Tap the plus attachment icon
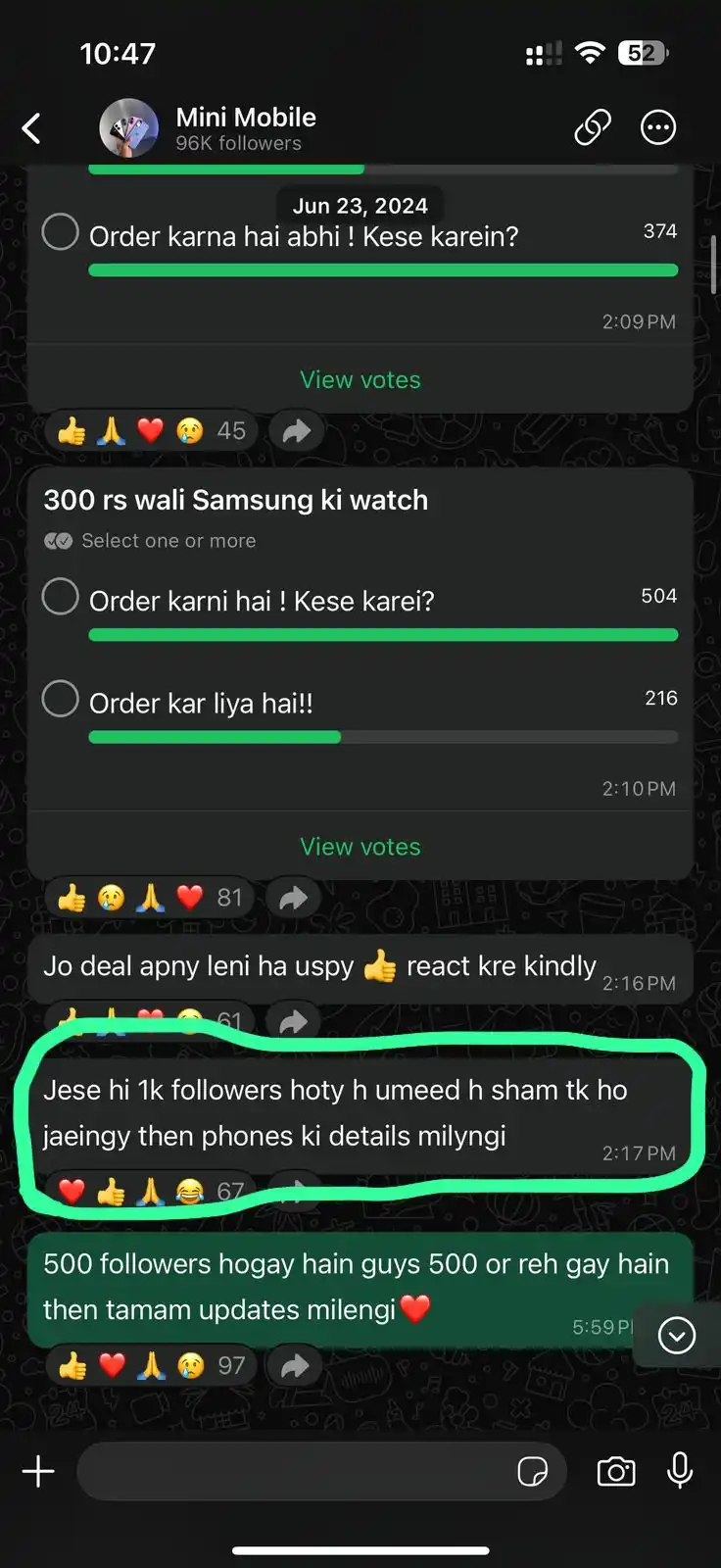The height and width of the screenshot is (1568, 721). click(x=38, y=1471)
